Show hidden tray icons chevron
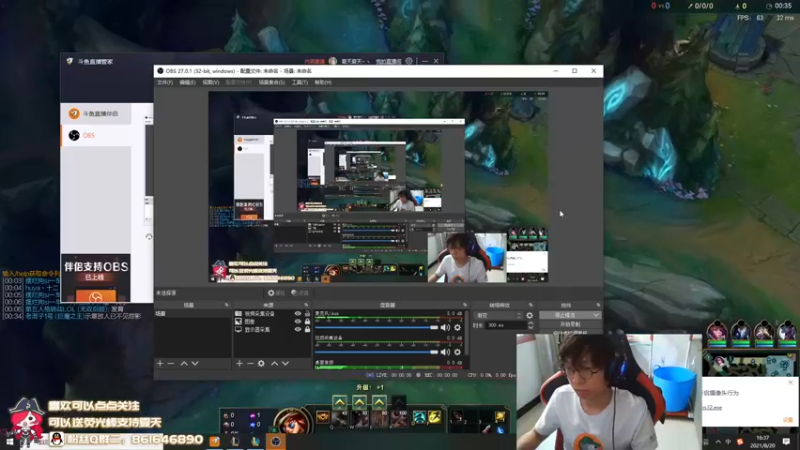 point(718,442)
